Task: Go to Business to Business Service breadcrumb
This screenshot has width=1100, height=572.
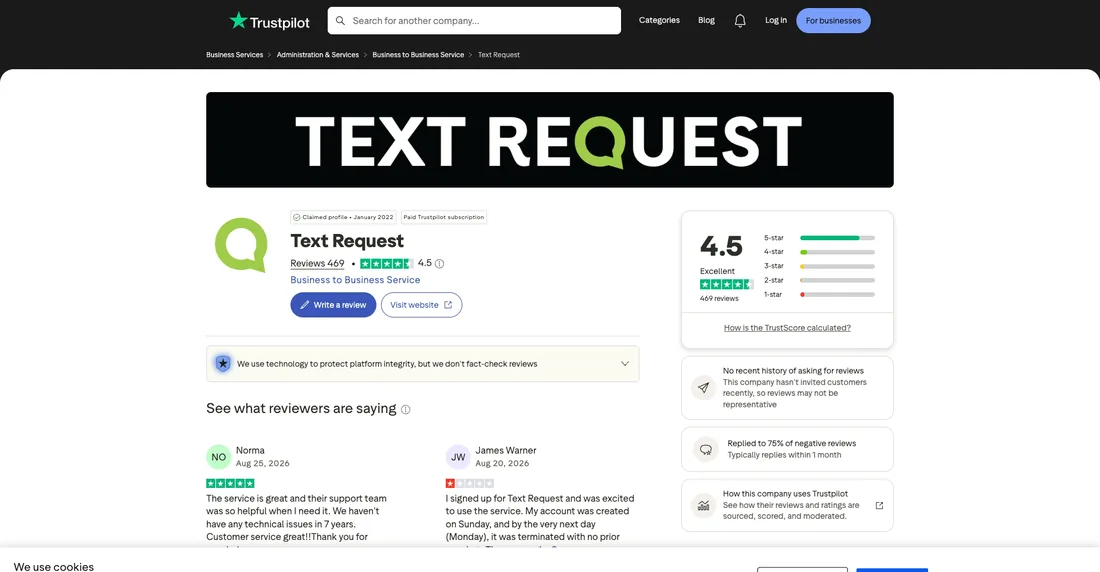Action: (418, 55)
